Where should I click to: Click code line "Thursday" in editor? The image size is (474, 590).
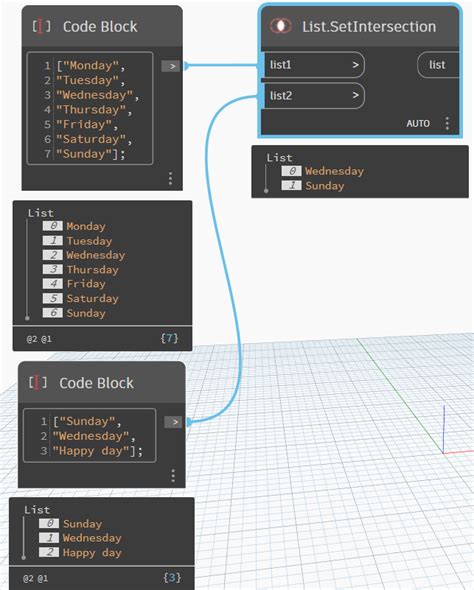pos(94,109)
